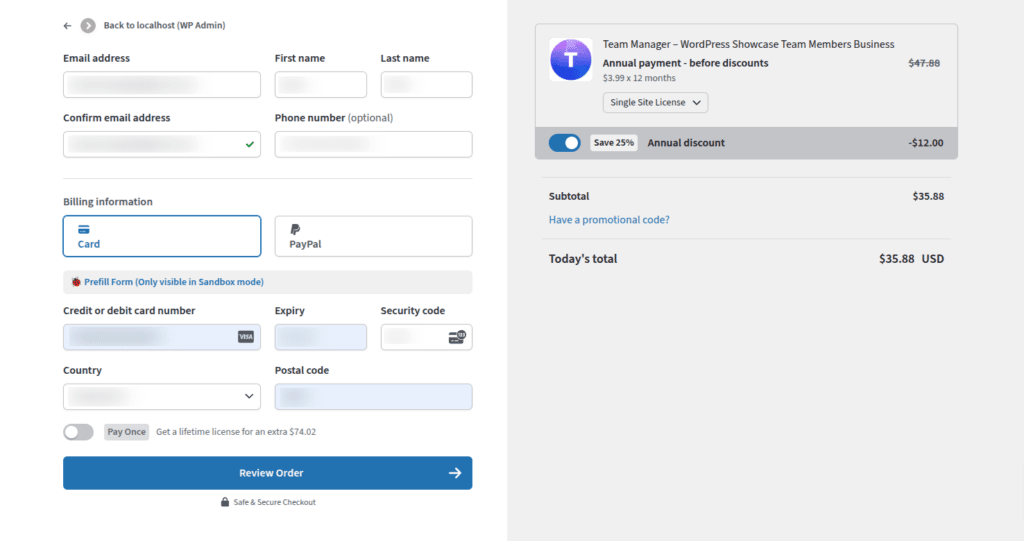Click Safe & Secure Checkout text
The image size is (1024, 541).
point(274,502)
